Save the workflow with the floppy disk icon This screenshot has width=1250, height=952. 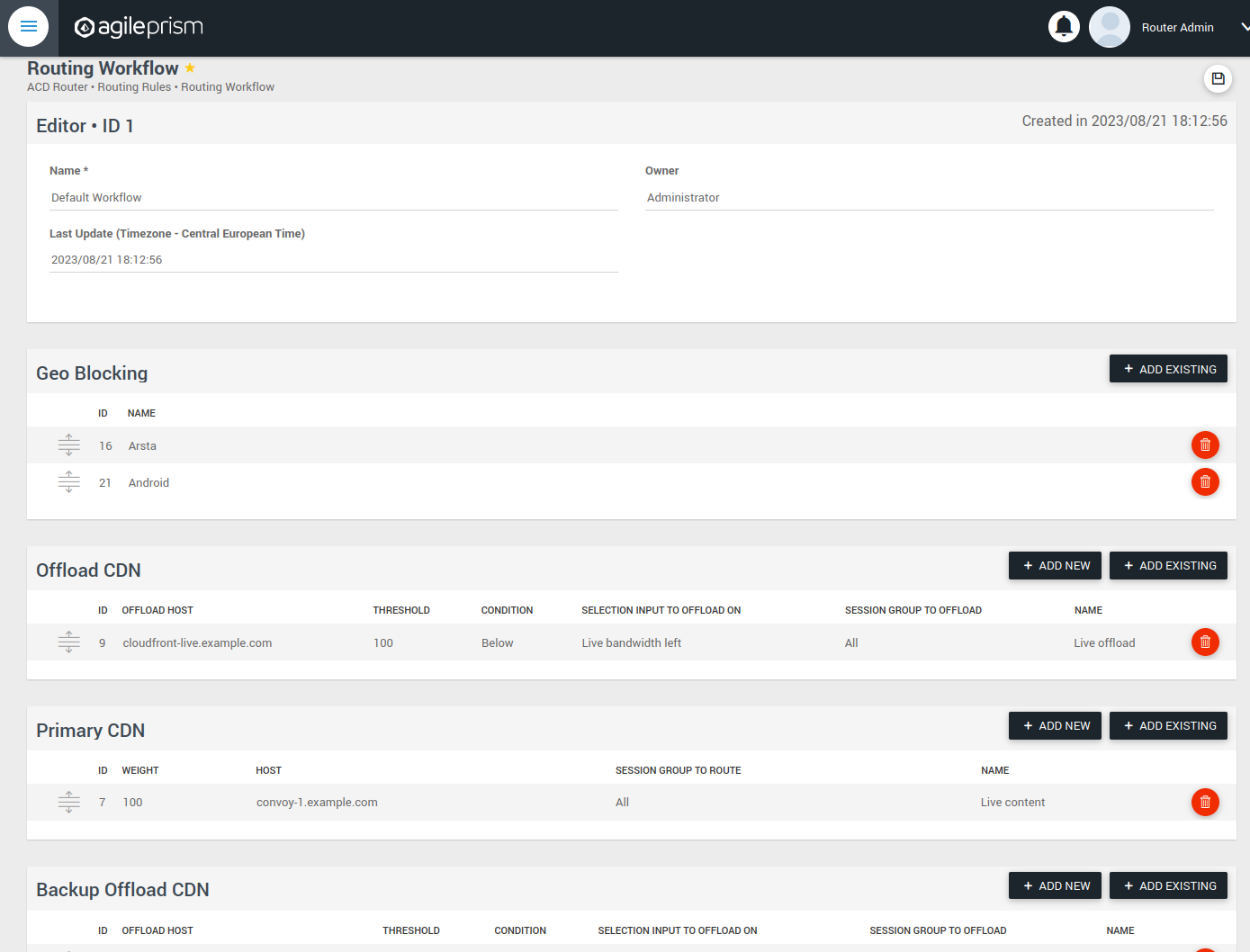click(1218, 78)
